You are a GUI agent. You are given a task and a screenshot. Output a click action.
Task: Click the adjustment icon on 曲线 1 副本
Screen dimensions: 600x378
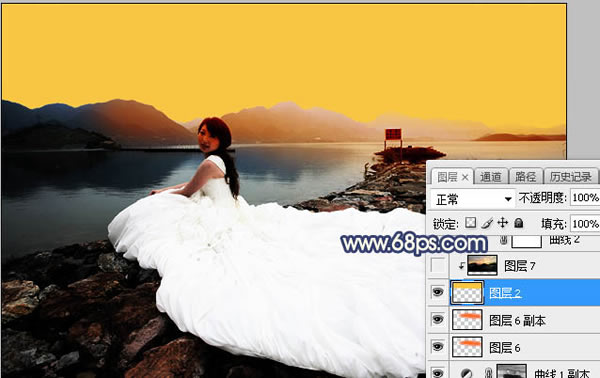(x=466, y=373)
